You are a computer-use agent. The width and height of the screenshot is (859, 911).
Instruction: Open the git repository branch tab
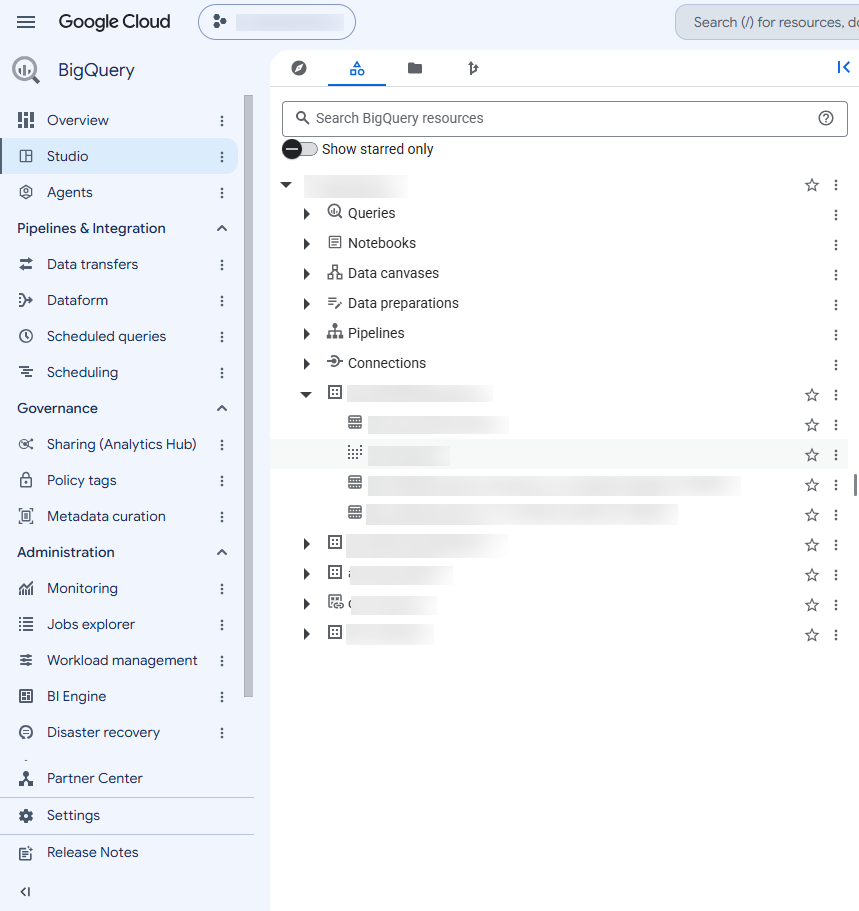473,69
